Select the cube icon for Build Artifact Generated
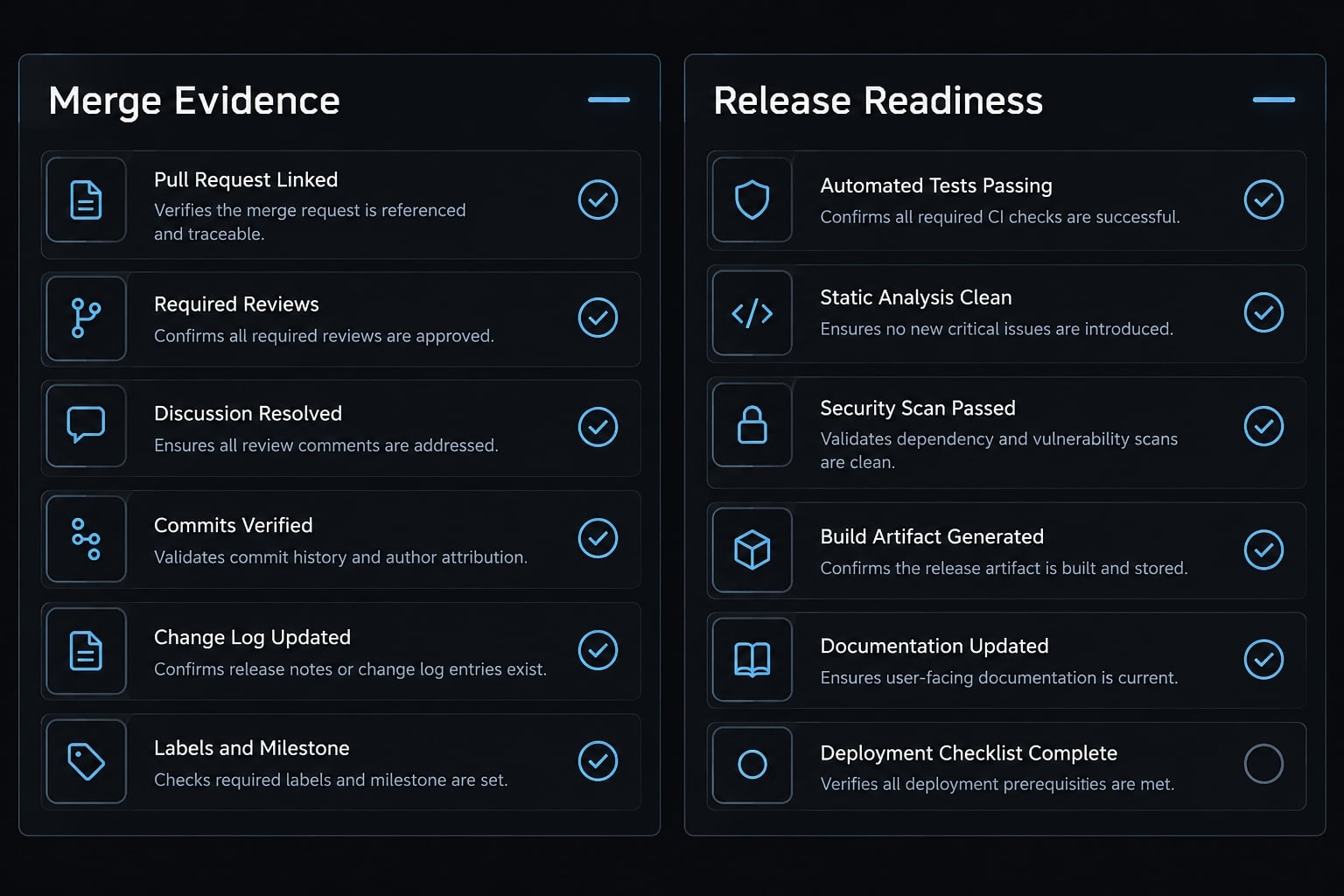The image size is (1344, 896). pyautogui.click(x=752, y=550)
